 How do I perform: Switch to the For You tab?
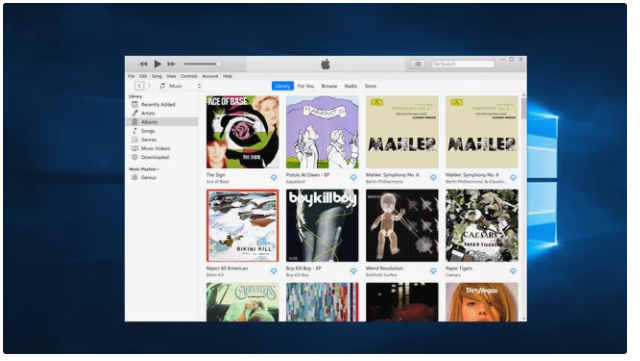click(x=306, y=86)
